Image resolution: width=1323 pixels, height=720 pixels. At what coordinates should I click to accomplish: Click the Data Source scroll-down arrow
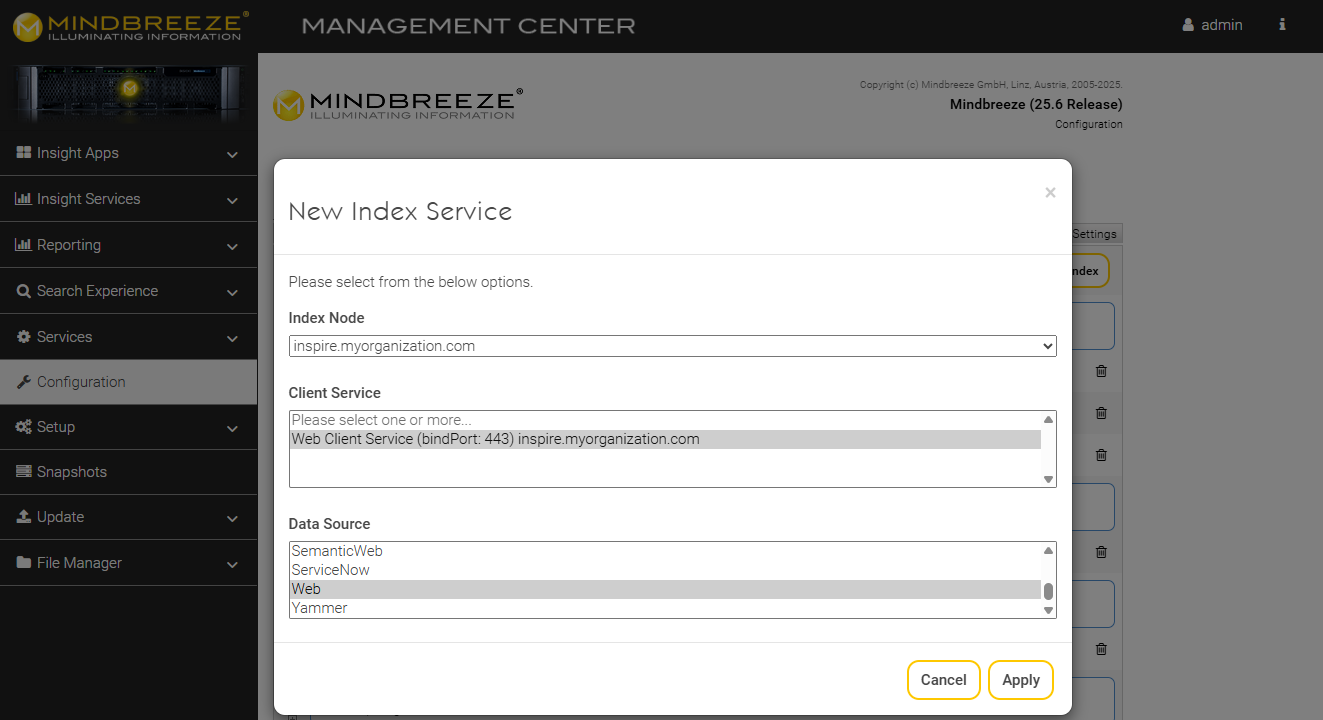(x=1048, y=611)
